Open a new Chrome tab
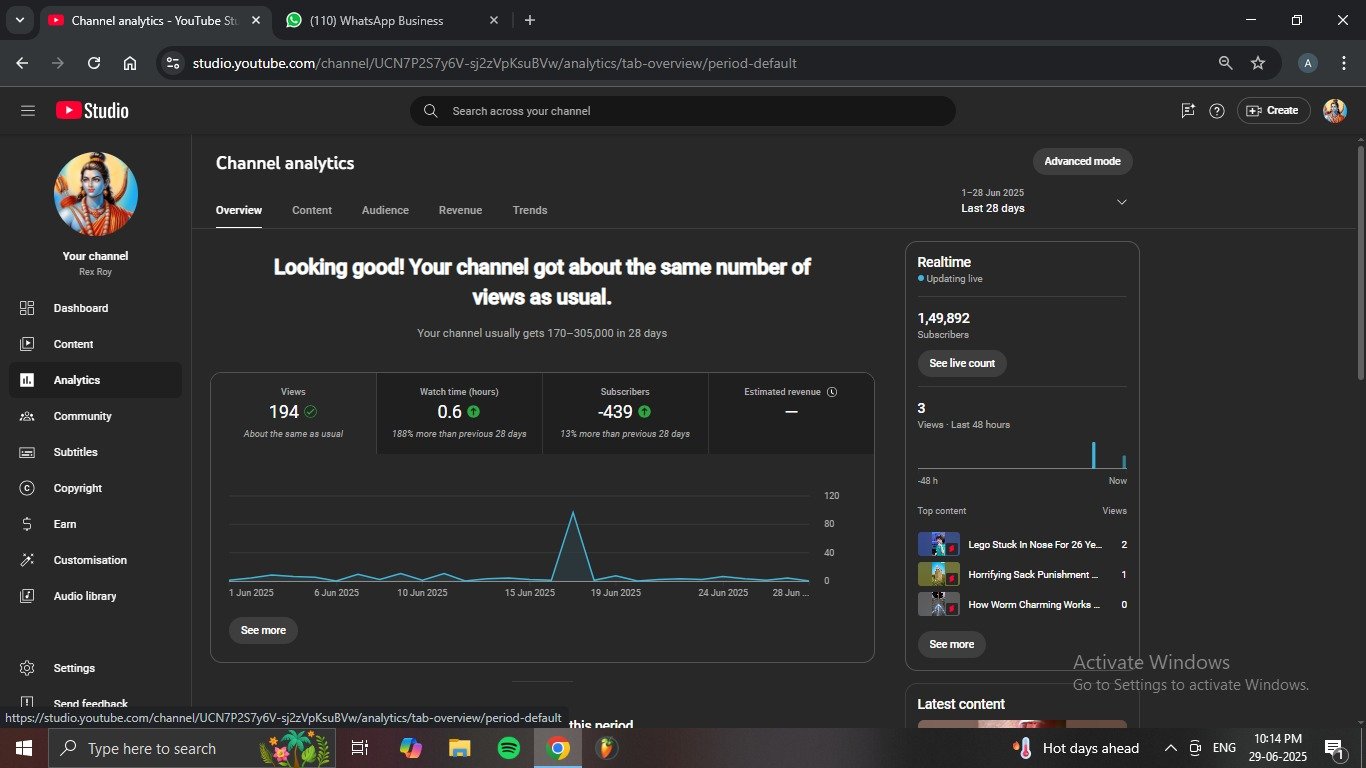 pyautogui.click(x=530, y=20)
